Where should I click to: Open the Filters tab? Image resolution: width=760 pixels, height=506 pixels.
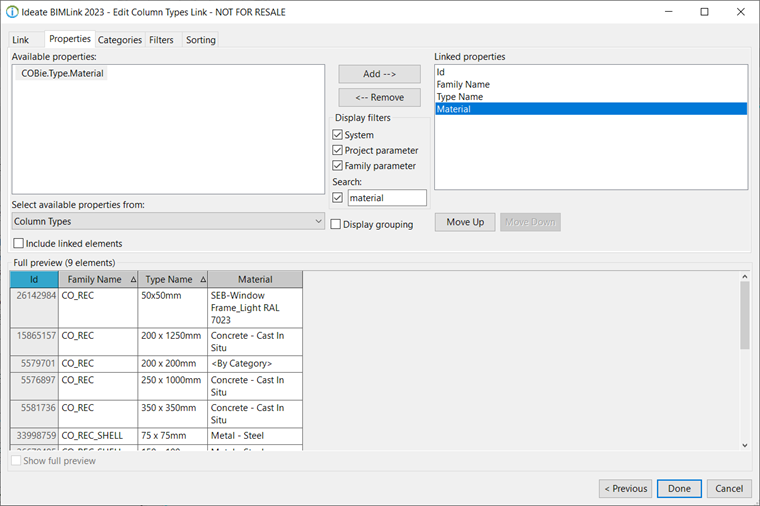point(161,40)
